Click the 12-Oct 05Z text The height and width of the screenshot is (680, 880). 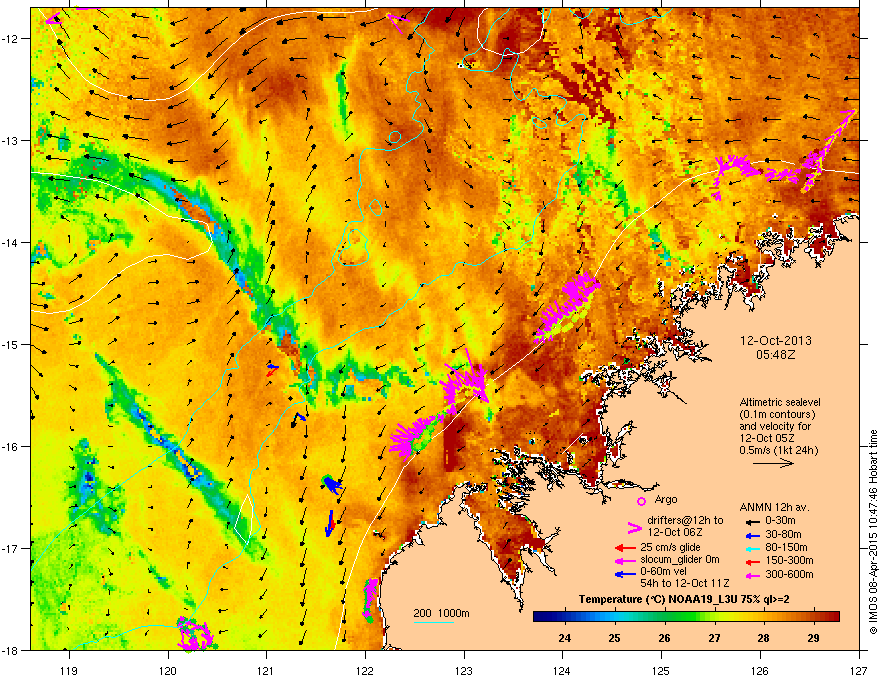tap(767, 438)
